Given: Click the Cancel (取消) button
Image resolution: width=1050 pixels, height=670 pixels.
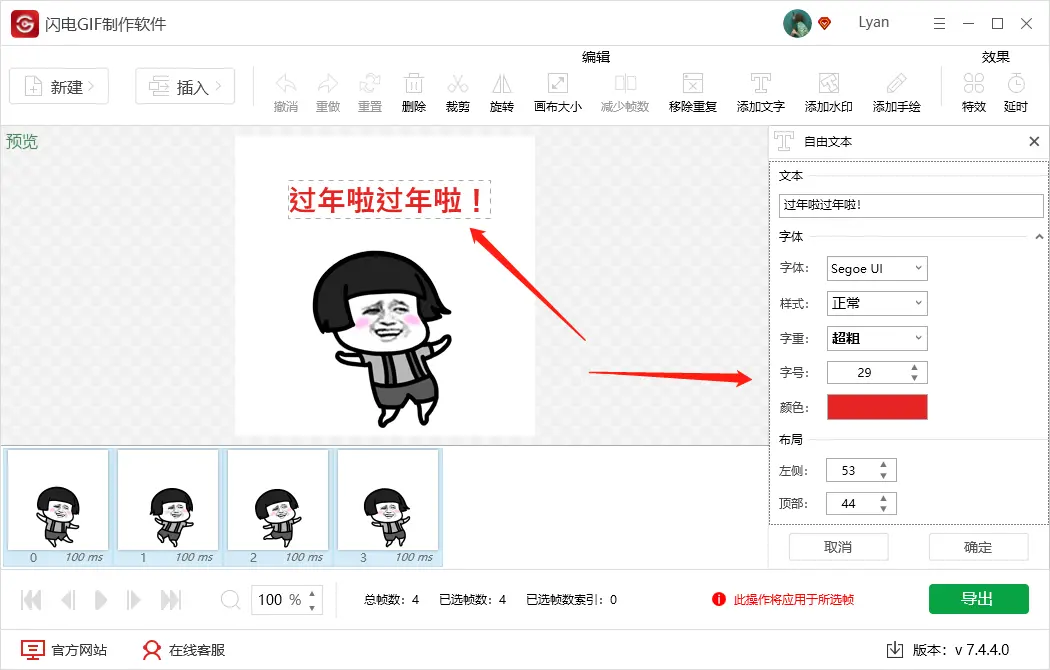Looking at the screenshot, I should 838,547.
